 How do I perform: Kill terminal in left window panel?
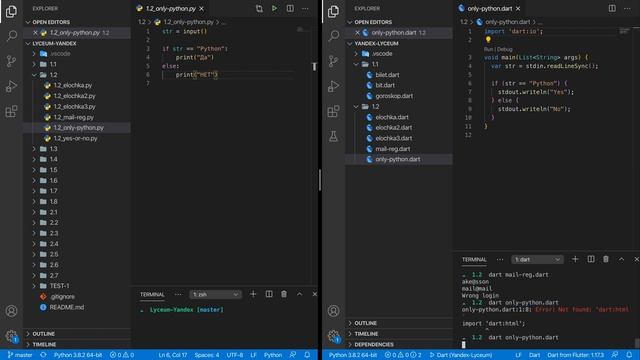284,294
